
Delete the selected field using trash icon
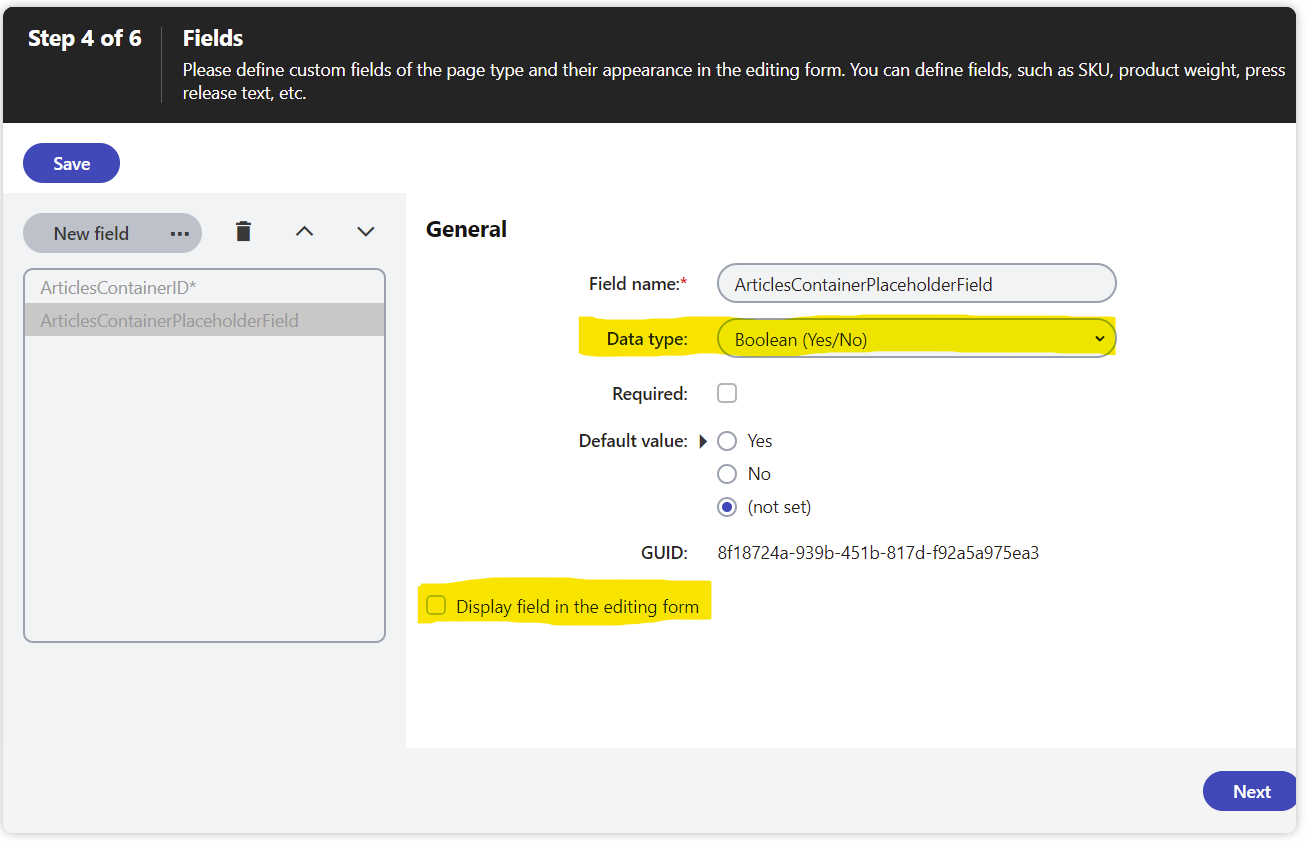(x=243, y=232)
